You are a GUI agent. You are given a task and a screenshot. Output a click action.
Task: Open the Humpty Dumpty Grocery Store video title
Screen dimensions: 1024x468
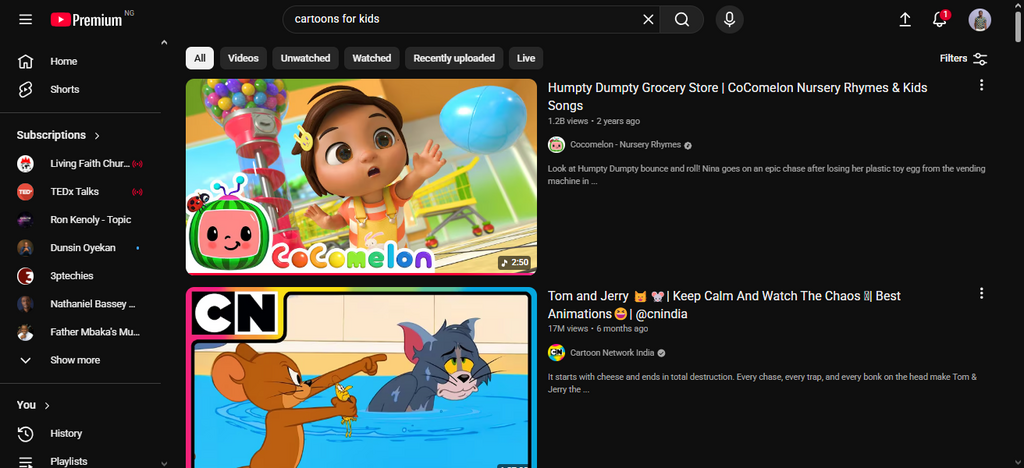(737, 97)
